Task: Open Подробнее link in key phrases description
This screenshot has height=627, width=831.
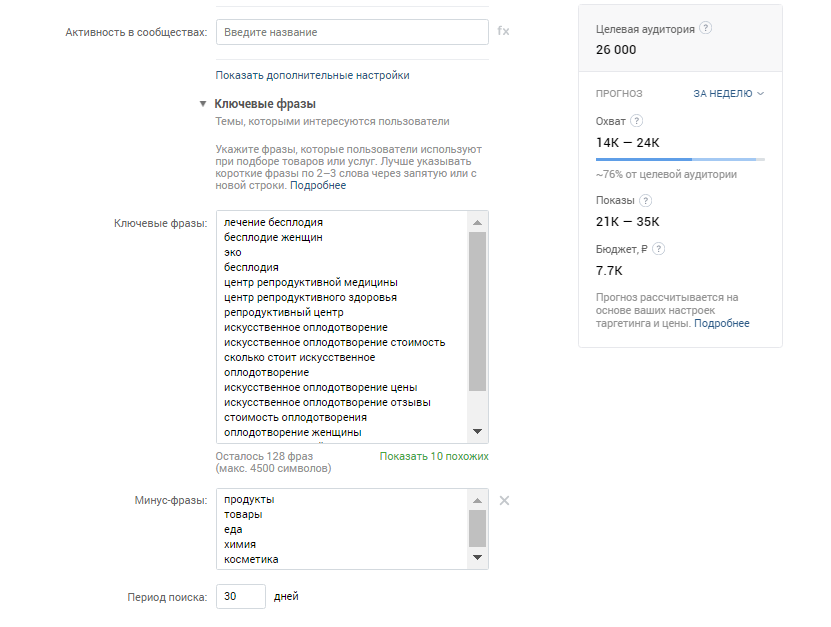Action: pos(318,186)
